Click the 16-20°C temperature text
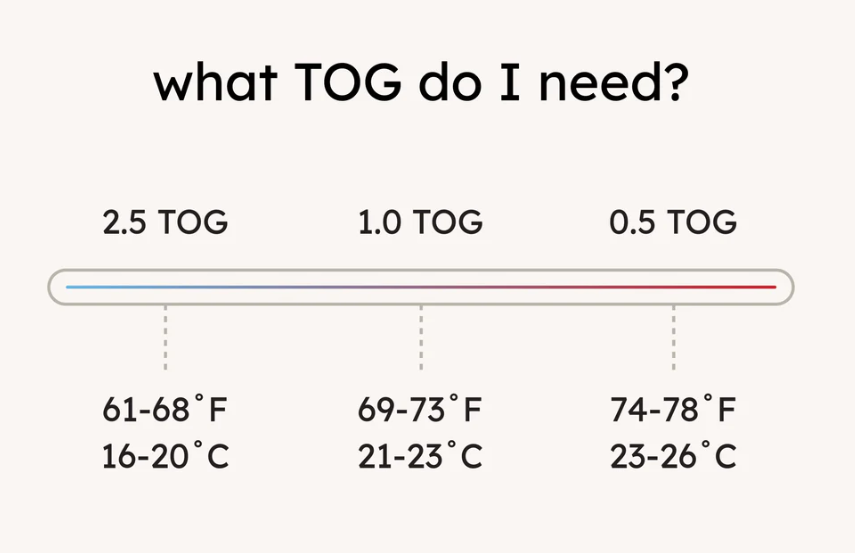855x553 pixels. coord(165,456)
